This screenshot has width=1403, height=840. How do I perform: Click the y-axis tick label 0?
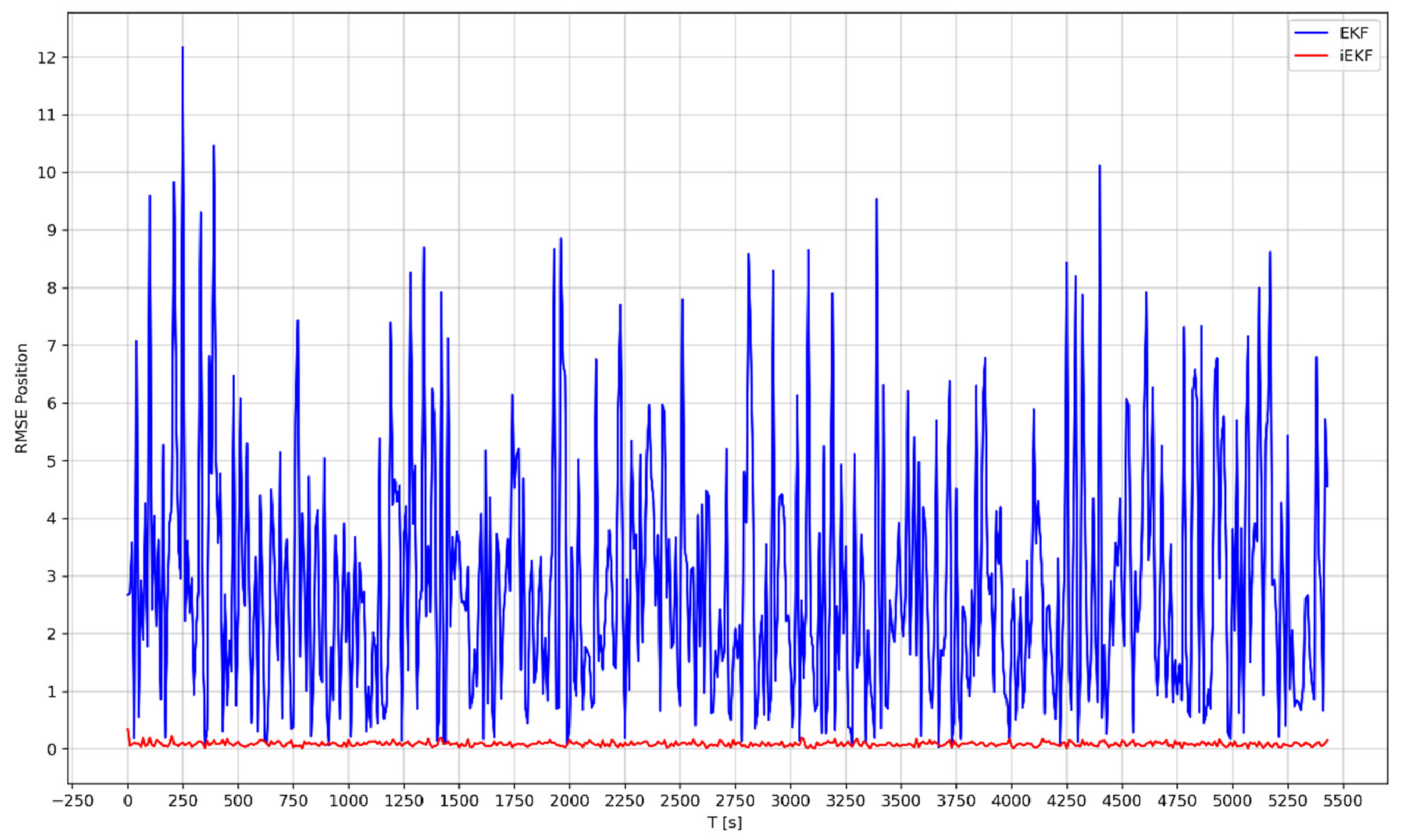52,749
